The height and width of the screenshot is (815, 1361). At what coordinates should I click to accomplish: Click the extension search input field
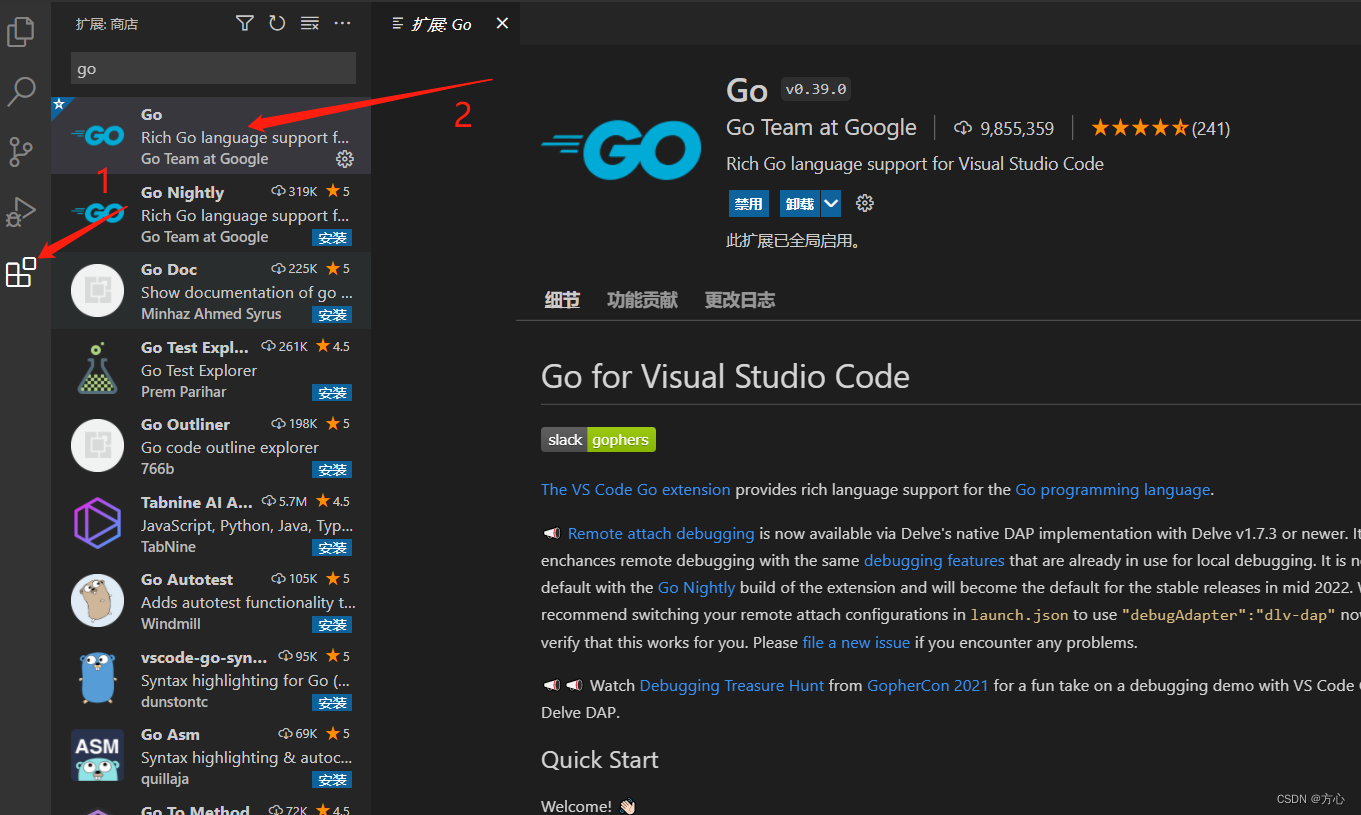point(213,69)
